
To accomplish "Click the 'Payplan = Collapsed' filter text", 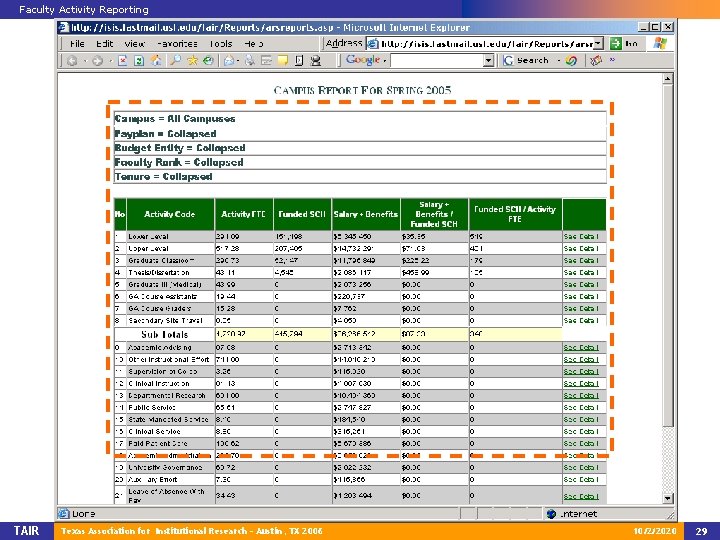I will click(x=165, y=134).
